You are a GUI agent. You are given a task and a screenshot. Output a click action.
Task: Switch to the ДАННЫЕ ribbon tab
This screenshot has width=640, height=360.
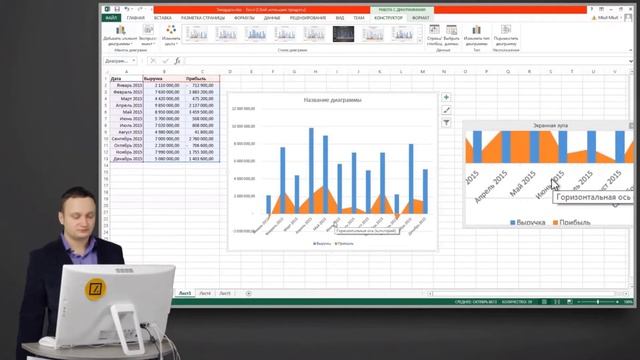[272, 18]
